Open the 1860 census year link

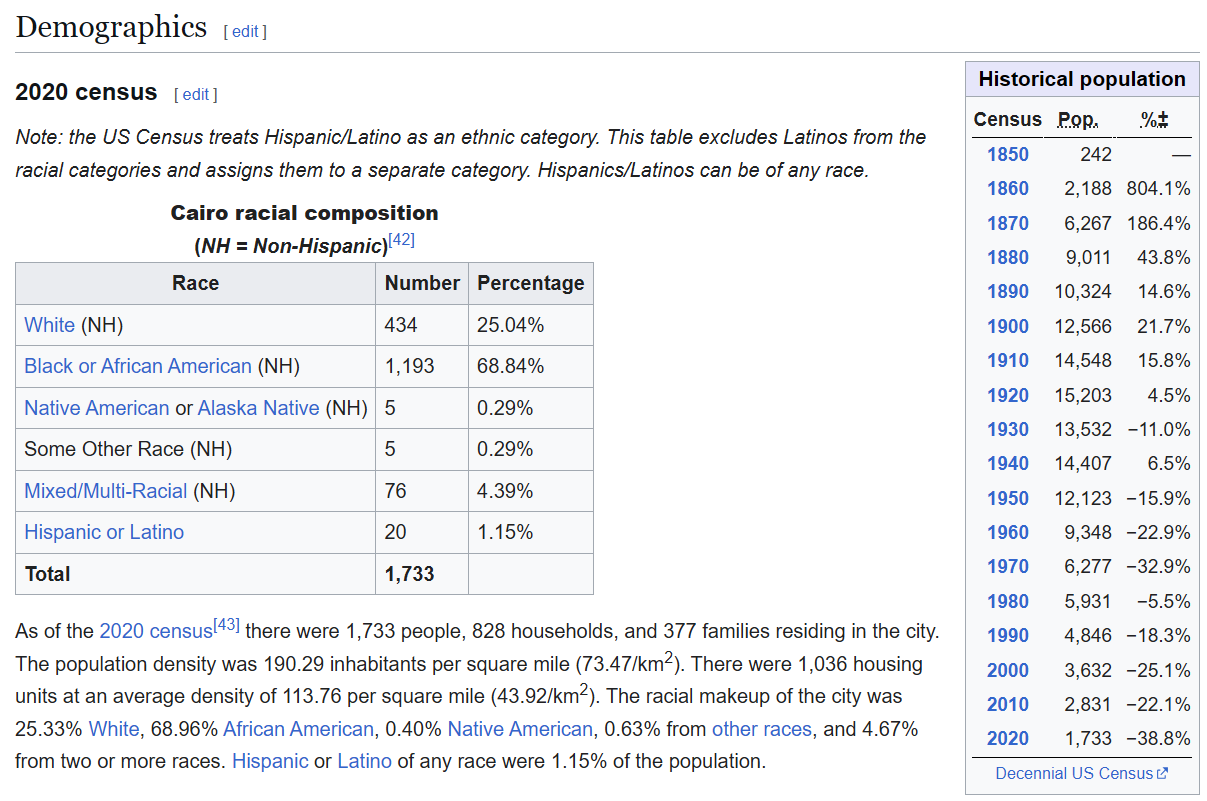(x=1008, y=188)
